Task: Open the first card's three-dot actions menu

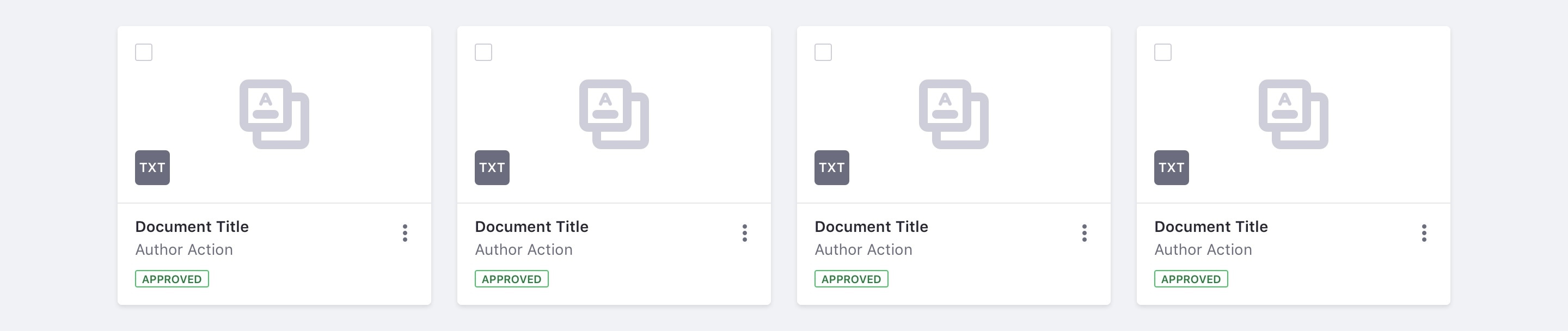Action: tap(405, 233)
